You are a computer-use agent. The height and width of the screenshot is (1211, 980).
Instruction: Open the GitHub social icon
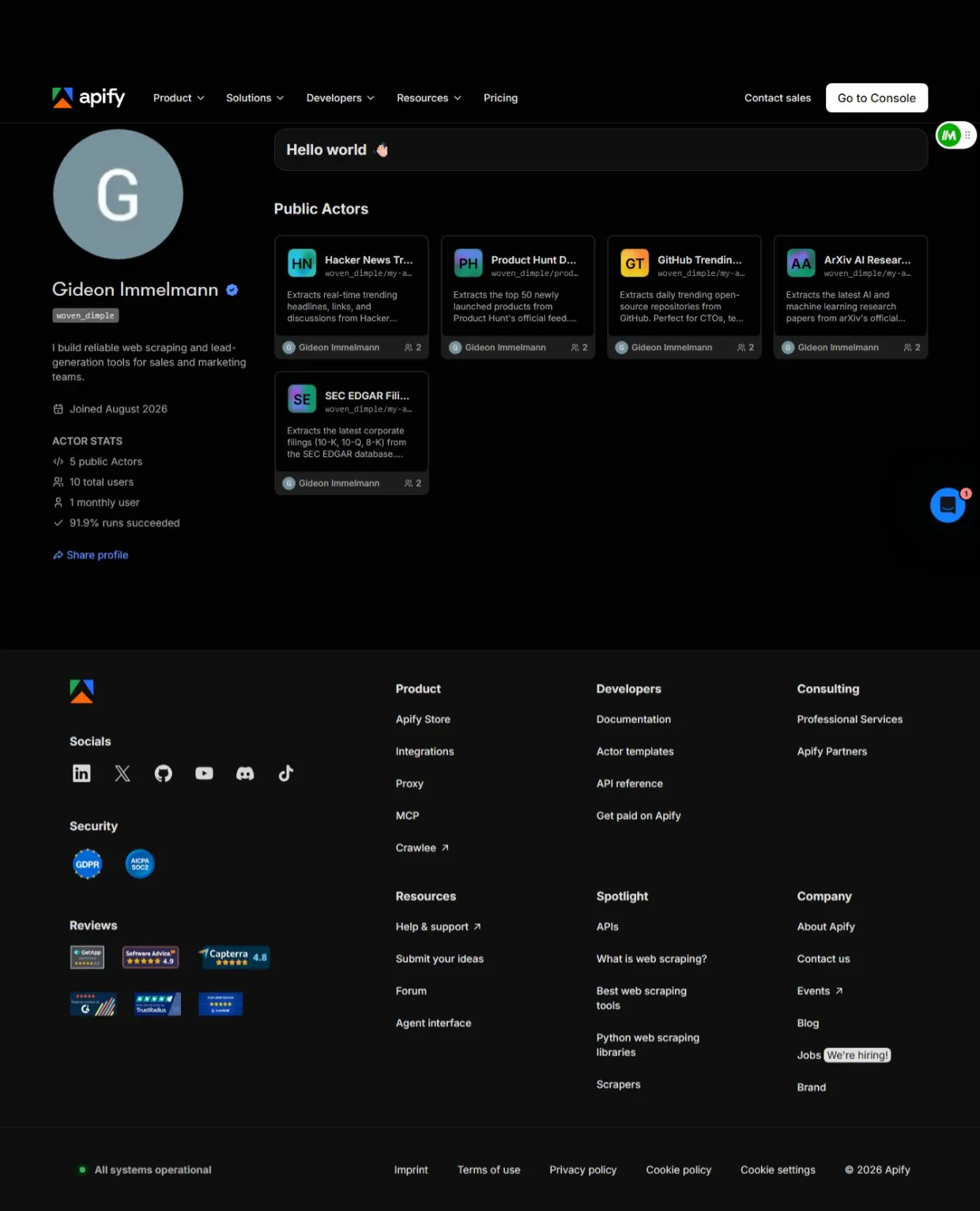(x=164, y=773)
